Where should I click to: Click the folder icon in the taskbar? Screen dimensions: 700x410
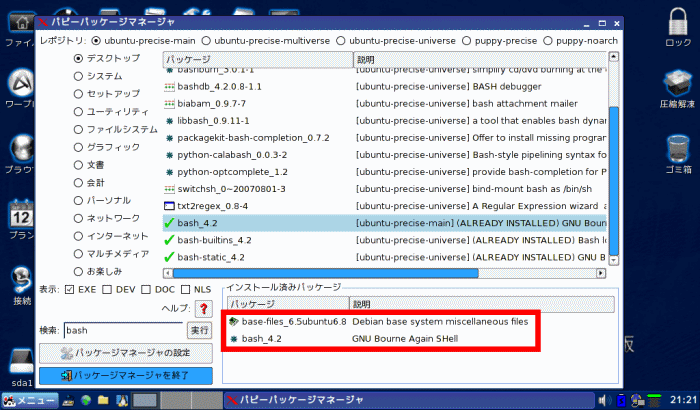pyautogui.click(x=104, y=400)
